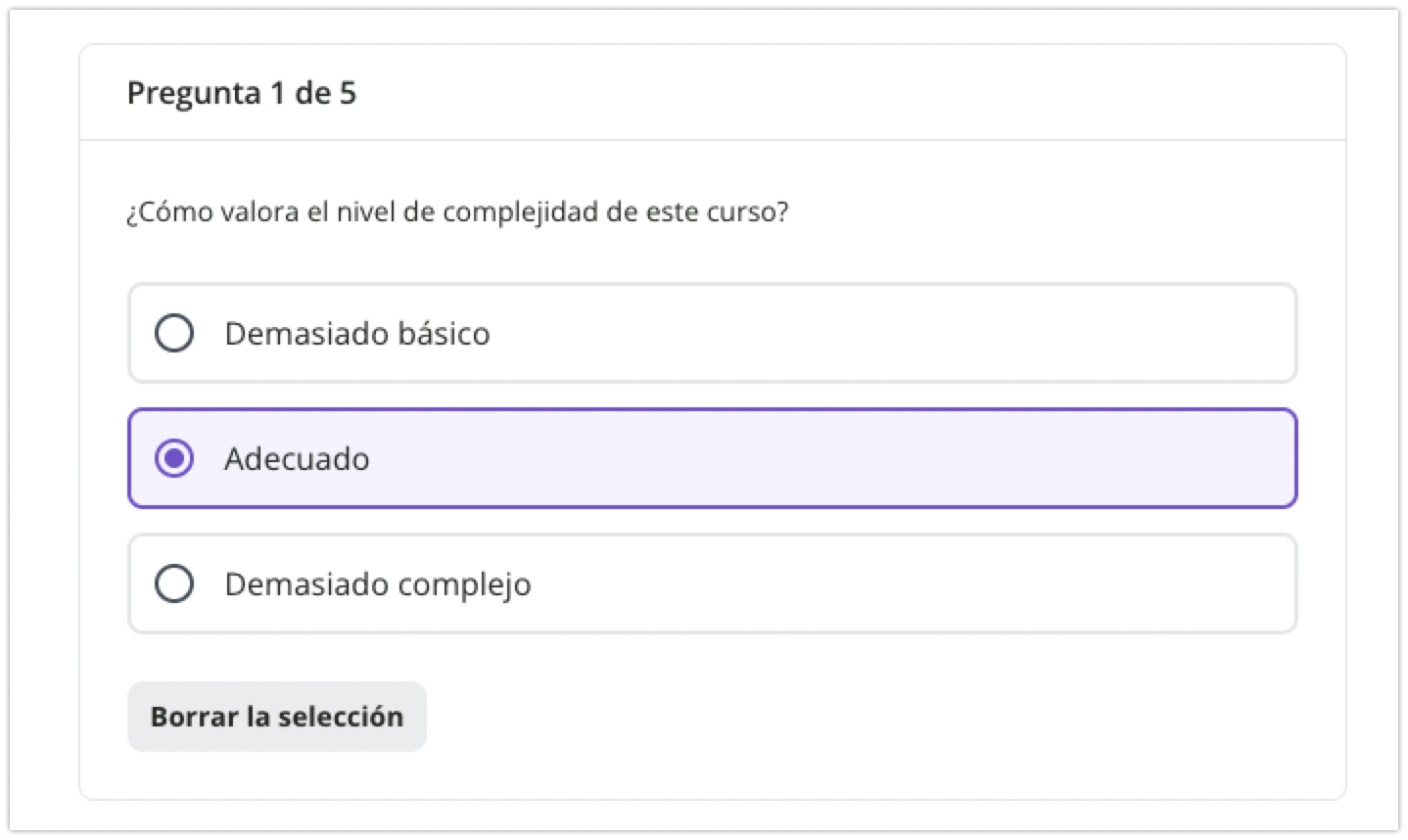The height and width of the screenshot is (840, 1408).
Task: Click the Demasiado básico answer option
Action: 712,333
